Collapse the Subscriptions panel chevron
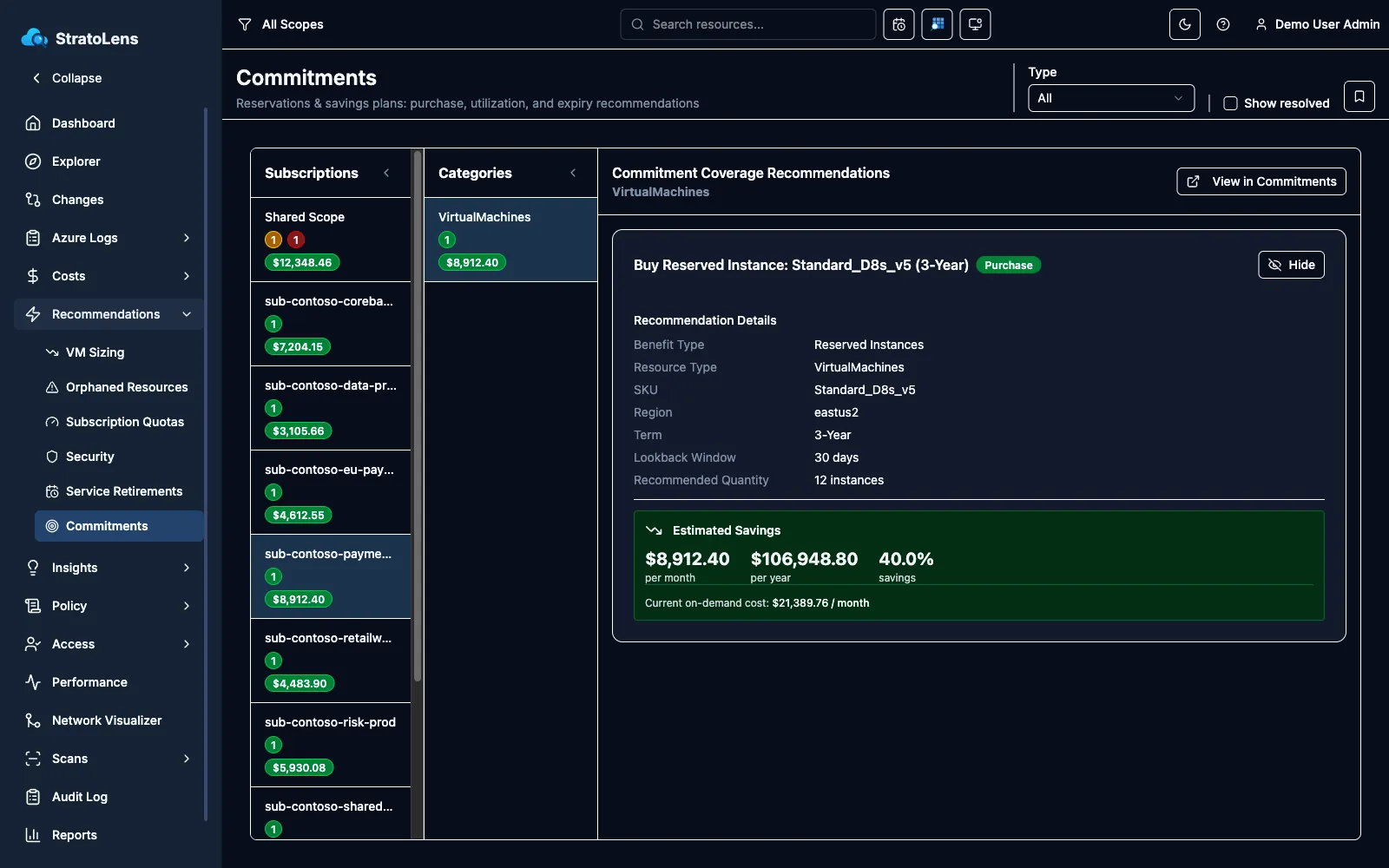This screenshot has height=868, width=1389. pos(386,173)
